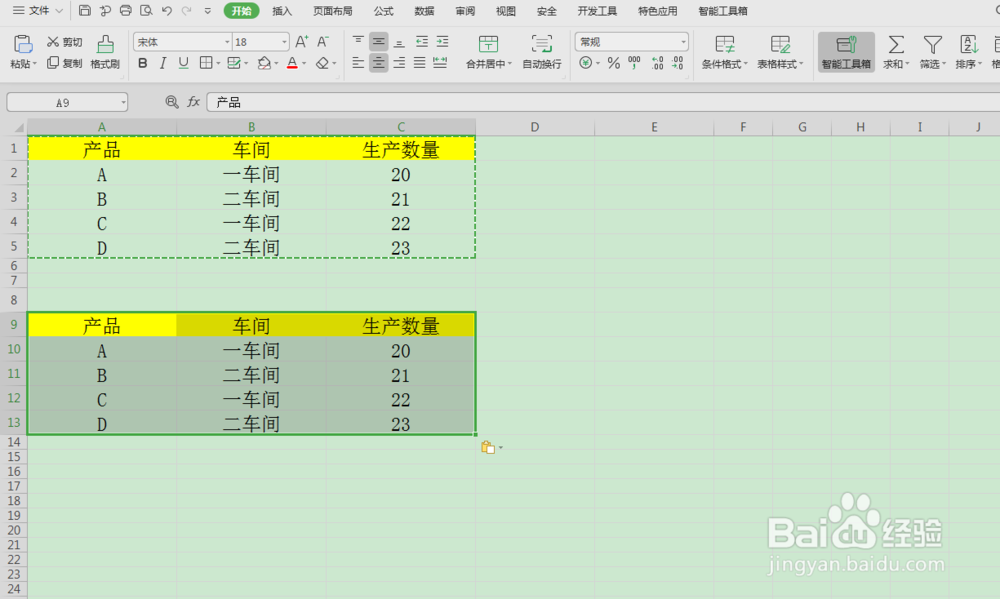
Task: Click the 粘贴 paste button
Action: click(23, 52)
